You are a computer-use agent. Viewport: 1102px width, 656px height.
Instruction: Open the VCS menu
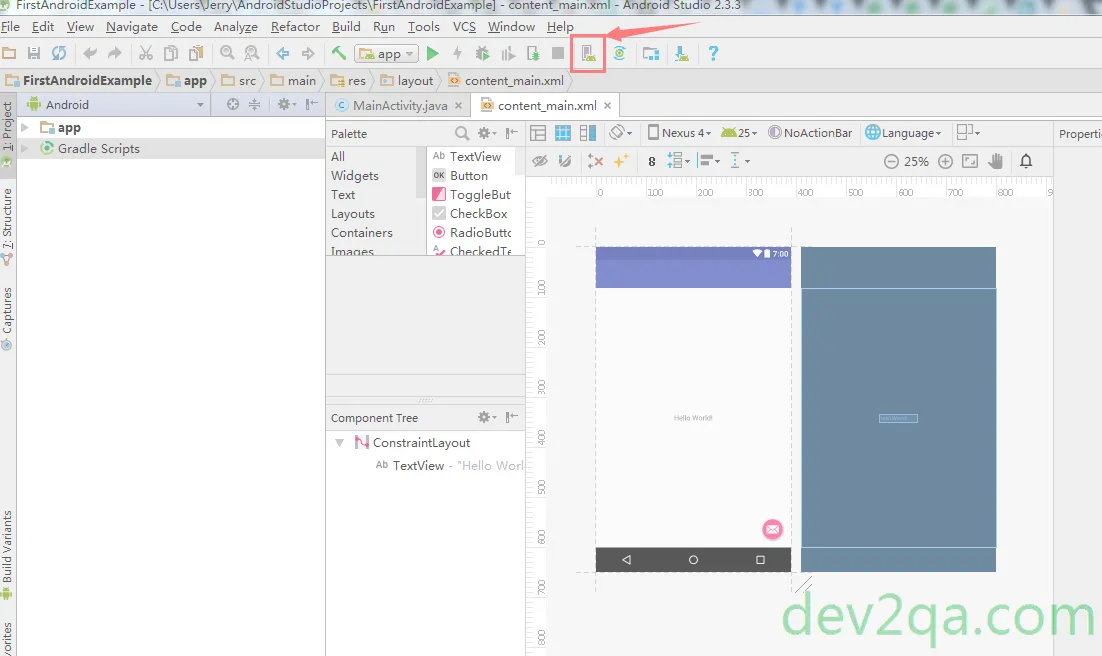point(464,27)
